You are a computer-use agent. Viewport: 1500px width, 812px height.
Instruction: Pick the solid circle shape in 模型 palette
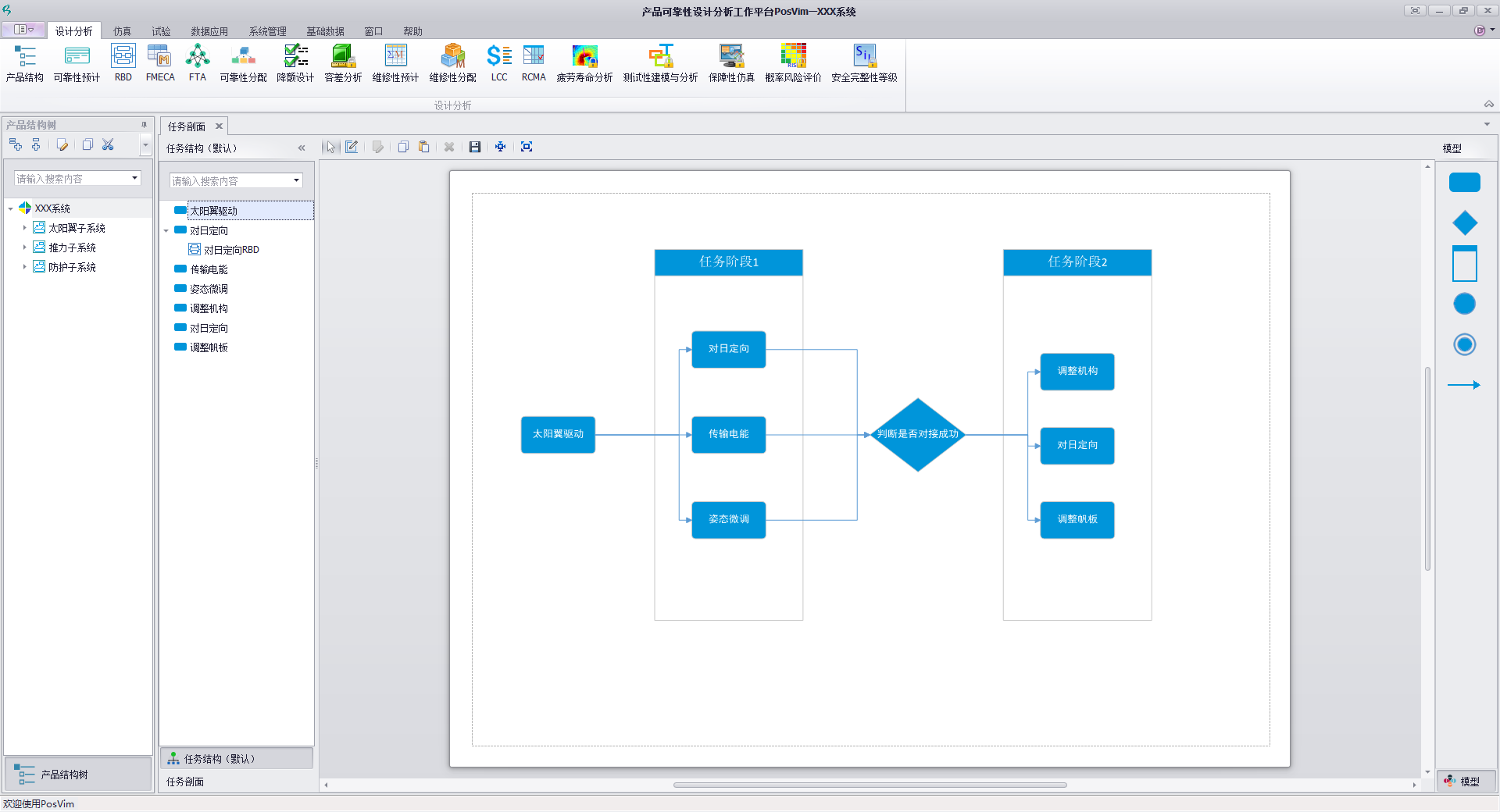(1464, 304)
